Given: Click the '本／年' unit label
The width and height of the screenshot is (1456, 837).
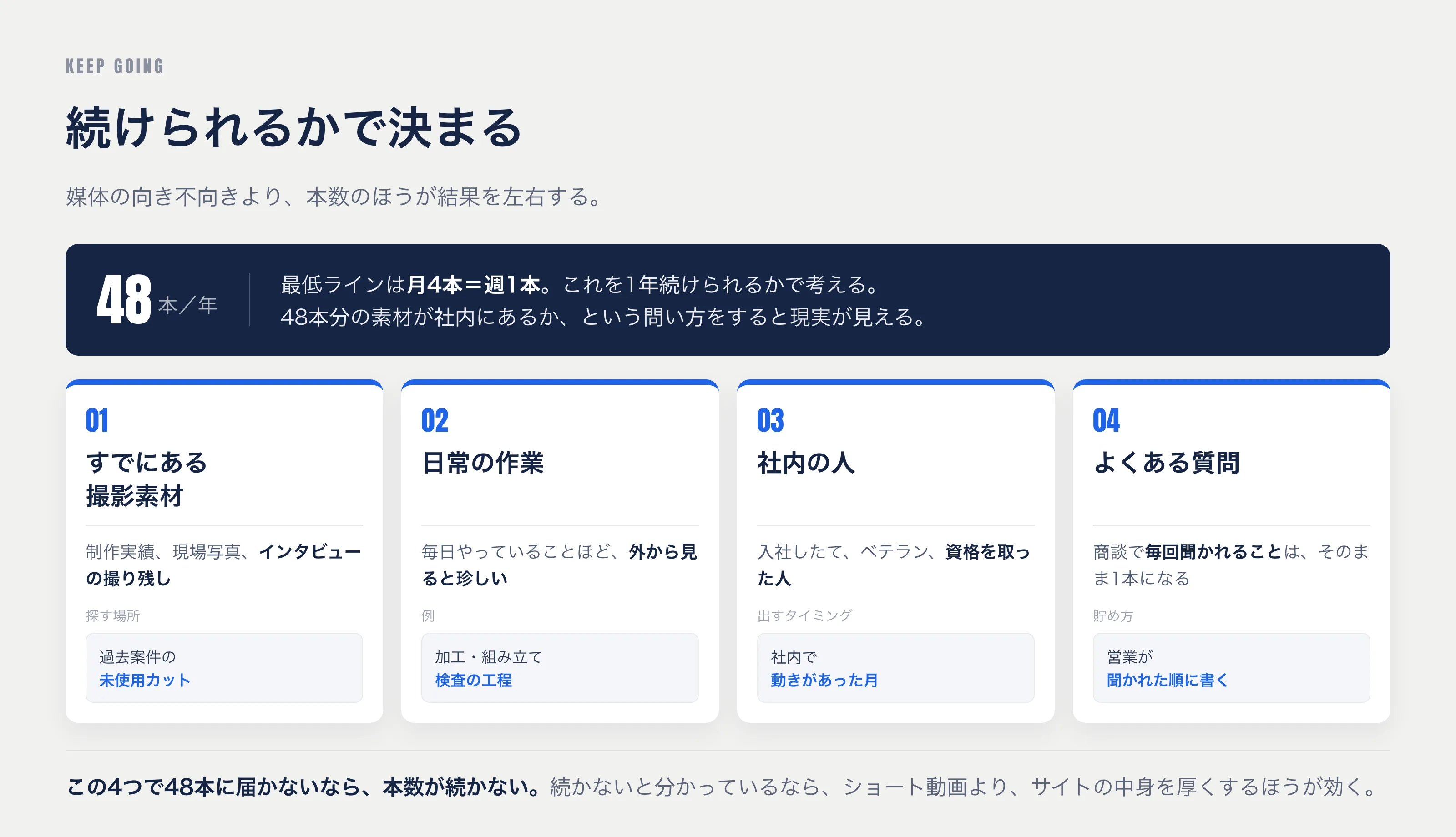Looking at the screenshot, I should click(x=187, y=305).
